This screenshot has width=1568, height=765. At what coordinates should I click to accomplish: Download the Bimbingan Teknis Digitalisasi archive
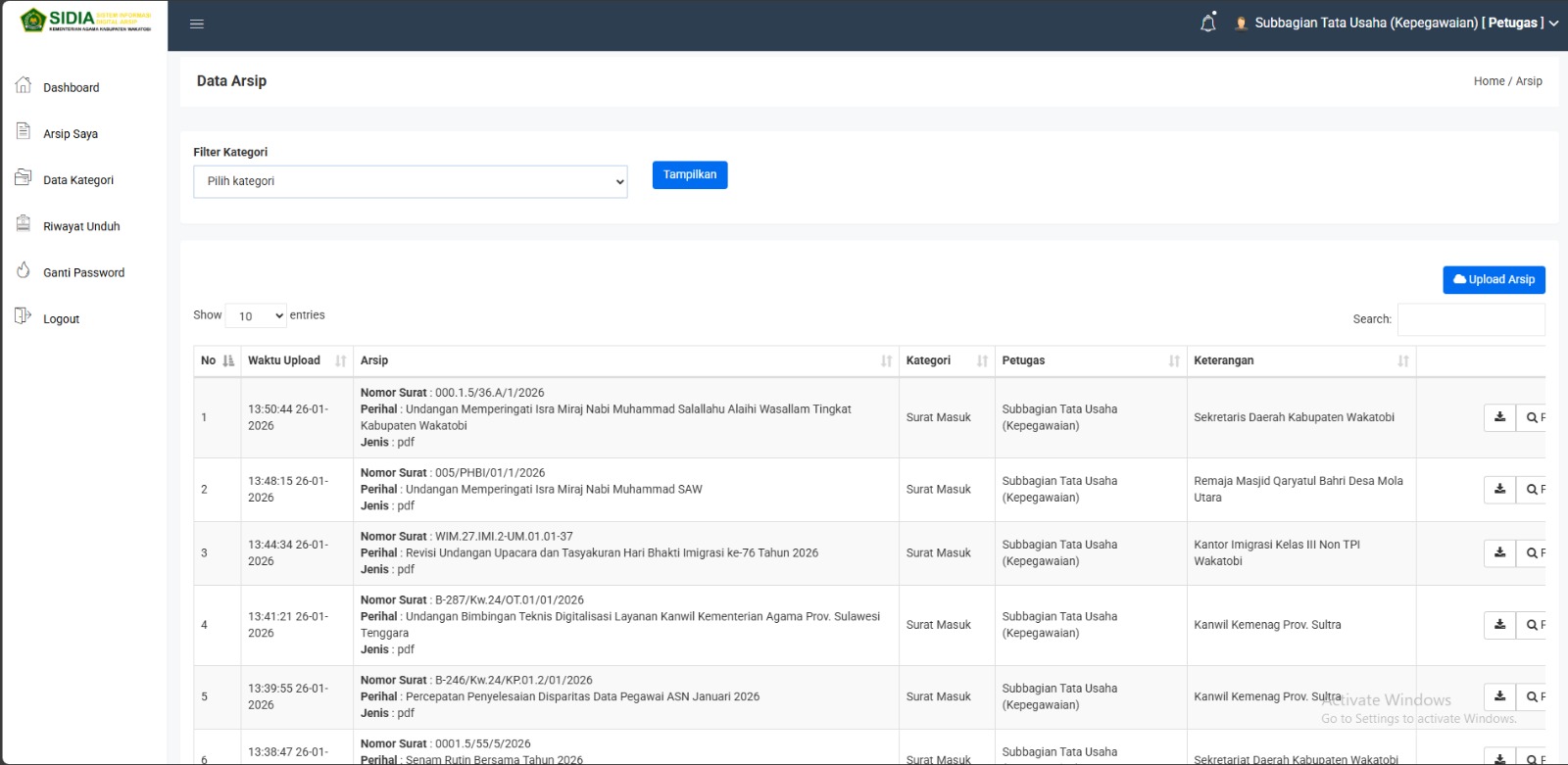click(x=1499, y=625)
